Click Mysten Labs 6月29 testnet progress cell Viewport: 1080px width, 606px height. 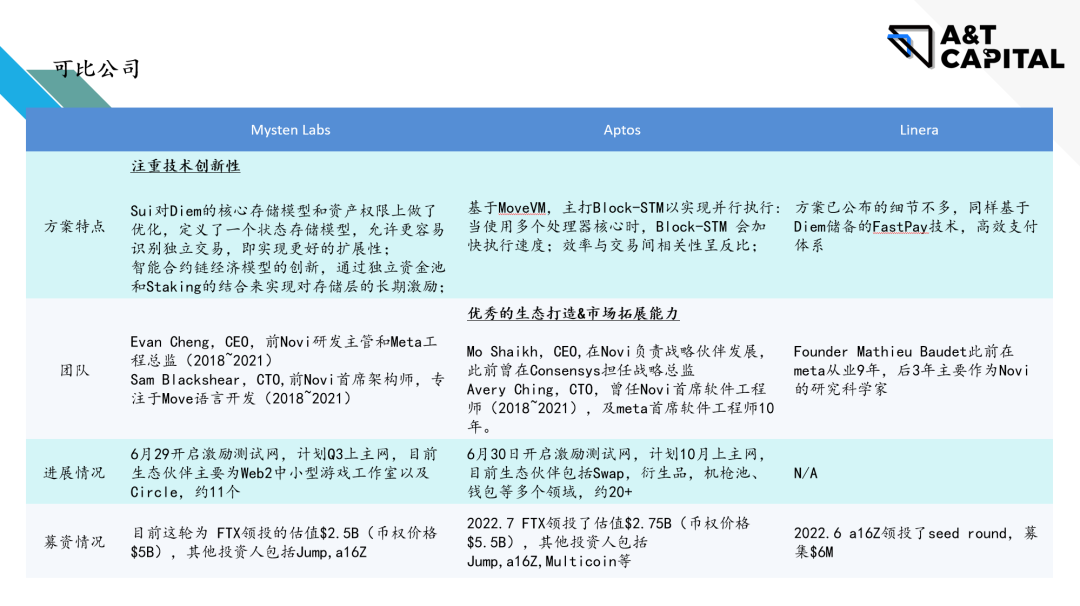point(284,472)
